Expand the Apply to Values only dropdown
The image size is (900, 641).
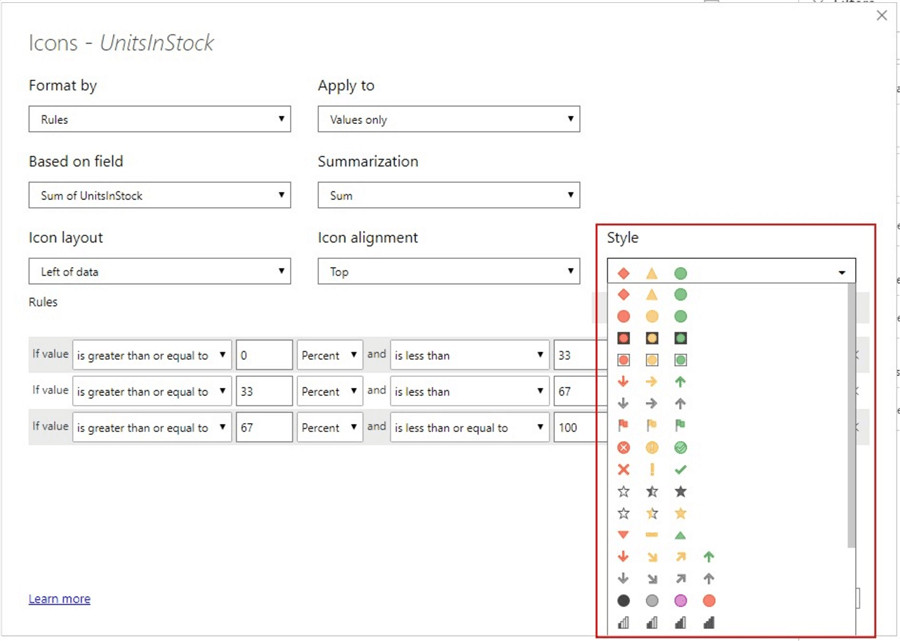(448, 119)
